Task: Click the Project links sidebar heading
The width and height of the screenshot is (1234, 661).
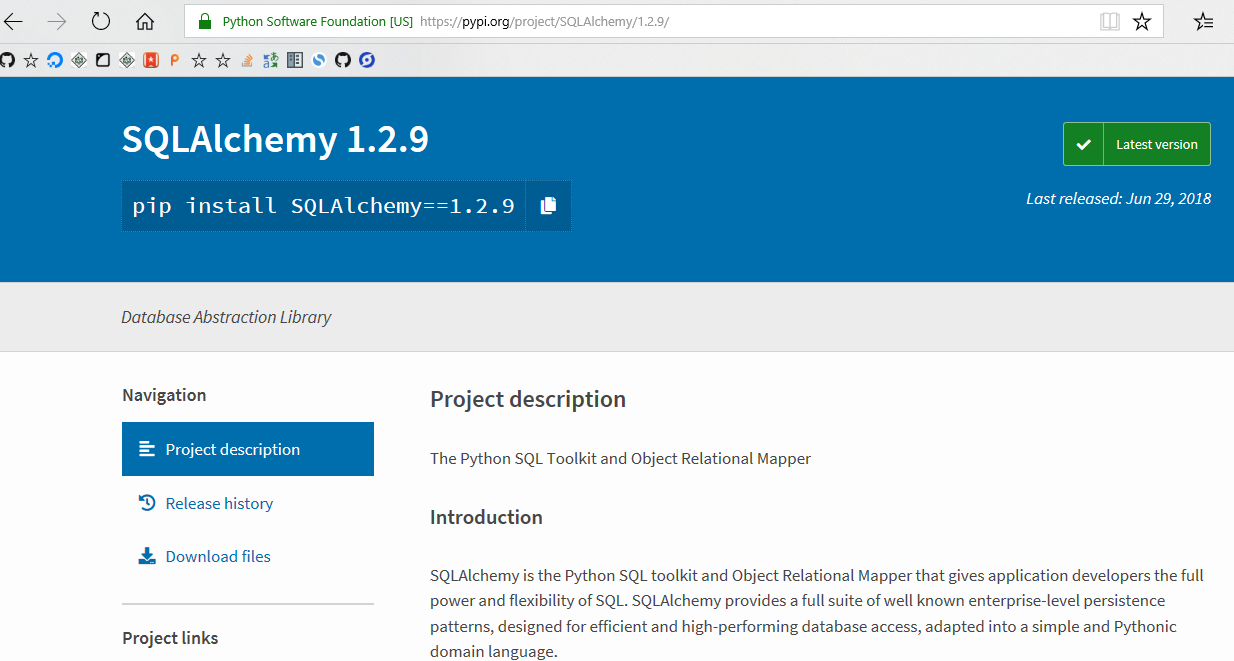Action: coord(170,638)
